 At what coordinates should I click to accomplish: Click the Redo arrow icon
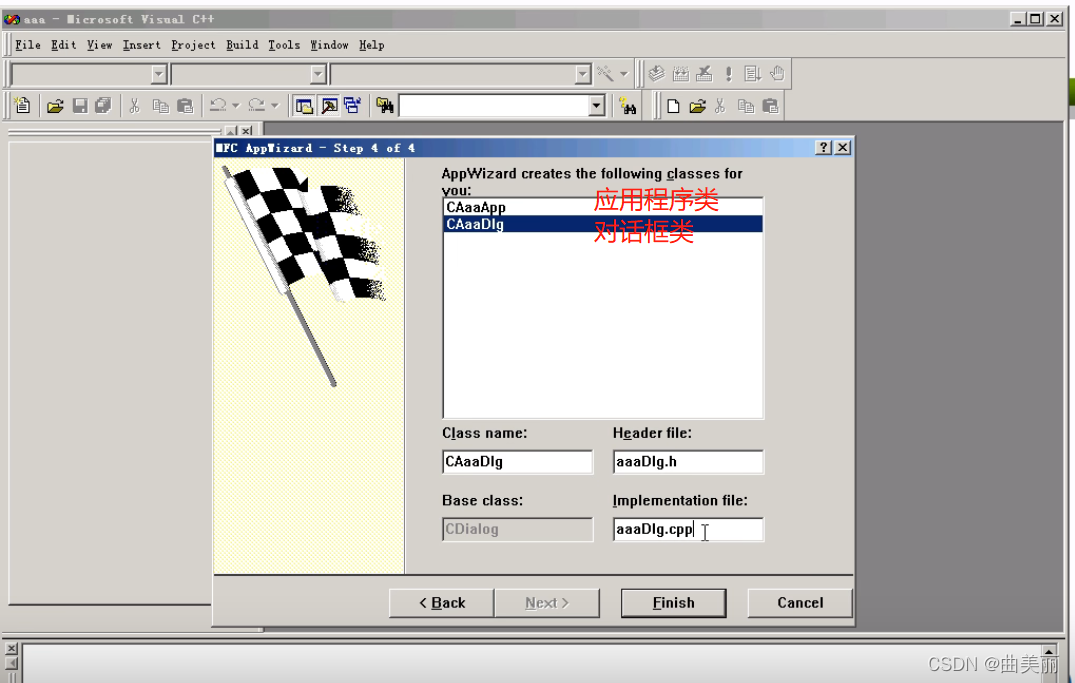pyautogui.click(x=256, y=106)
